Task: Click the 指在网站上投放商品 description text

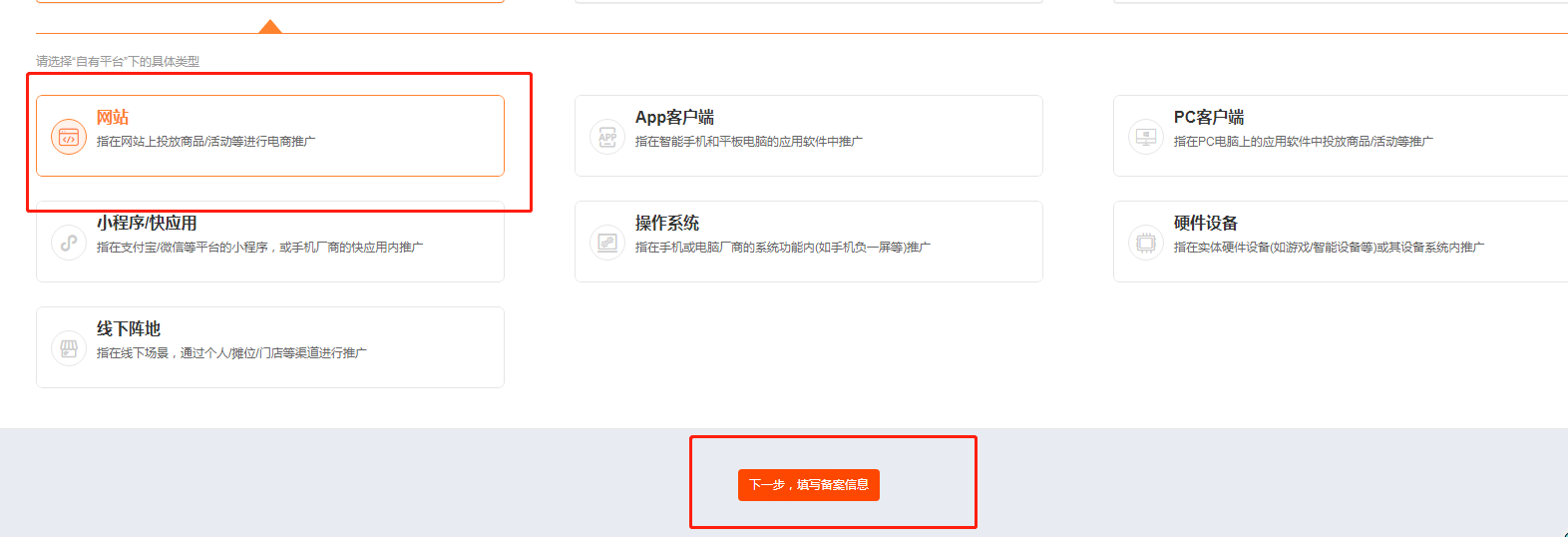Action: (205, 142)
